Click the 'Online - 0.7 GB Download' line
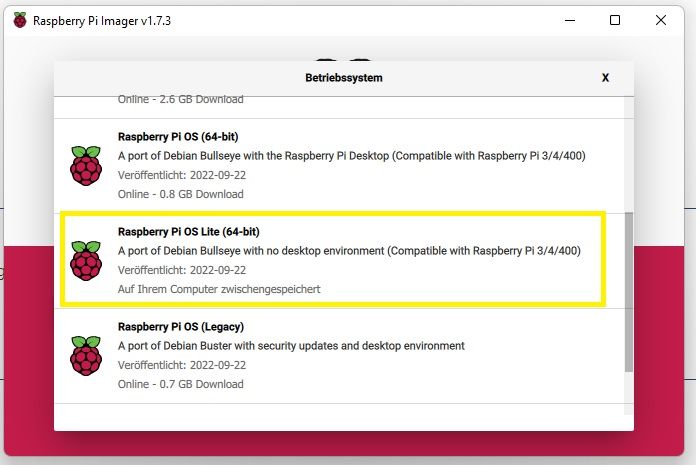Viewport: 700px width, 467px height. coord(180,384)
